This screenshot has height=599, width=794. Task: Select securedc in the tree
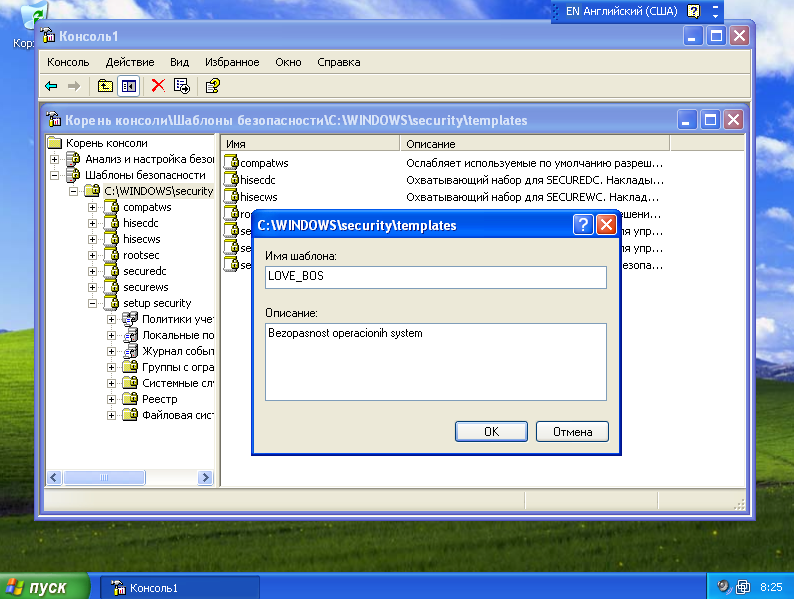coord(145,271)
